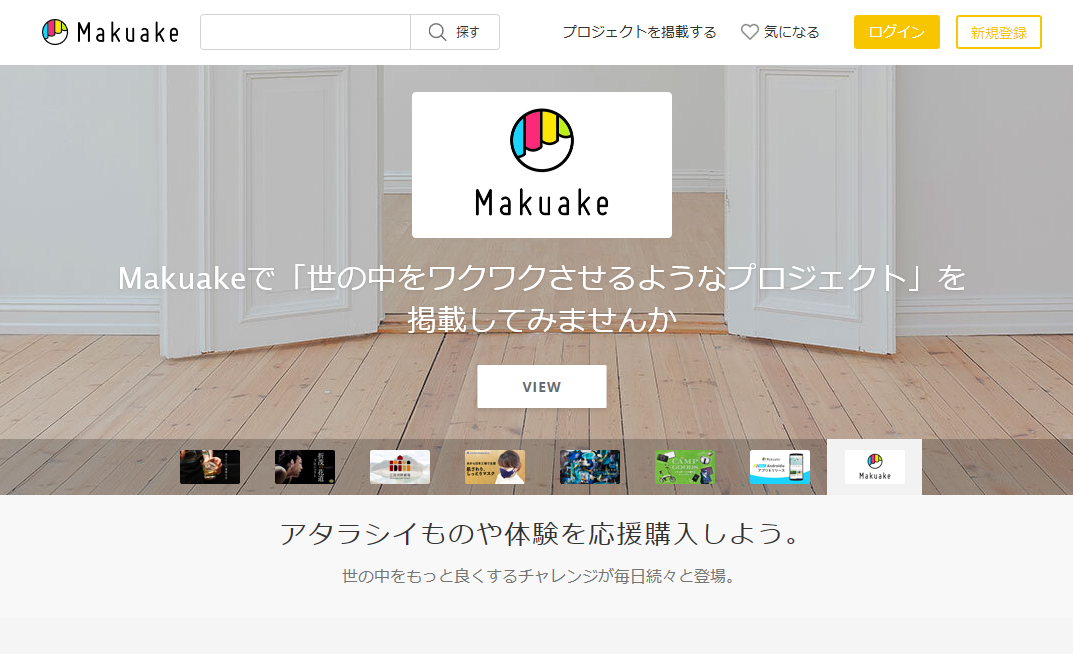Viewport: 1073px width, 654px height.
Task: Select the blue abstract art thumbnail
Action: click(x=590, y=467)
